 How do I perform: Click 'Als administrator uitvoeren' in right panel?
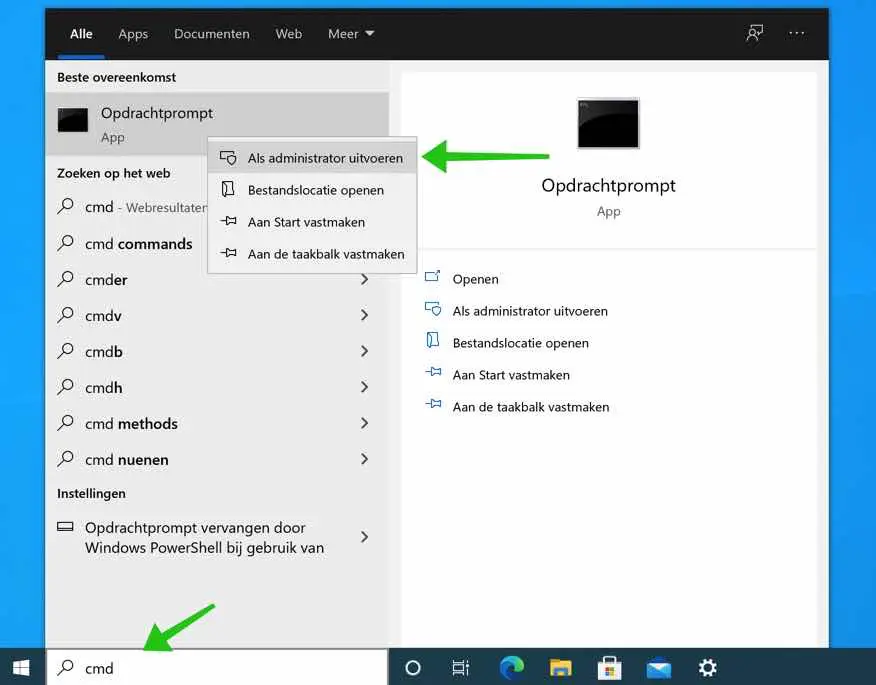(530, 311)
